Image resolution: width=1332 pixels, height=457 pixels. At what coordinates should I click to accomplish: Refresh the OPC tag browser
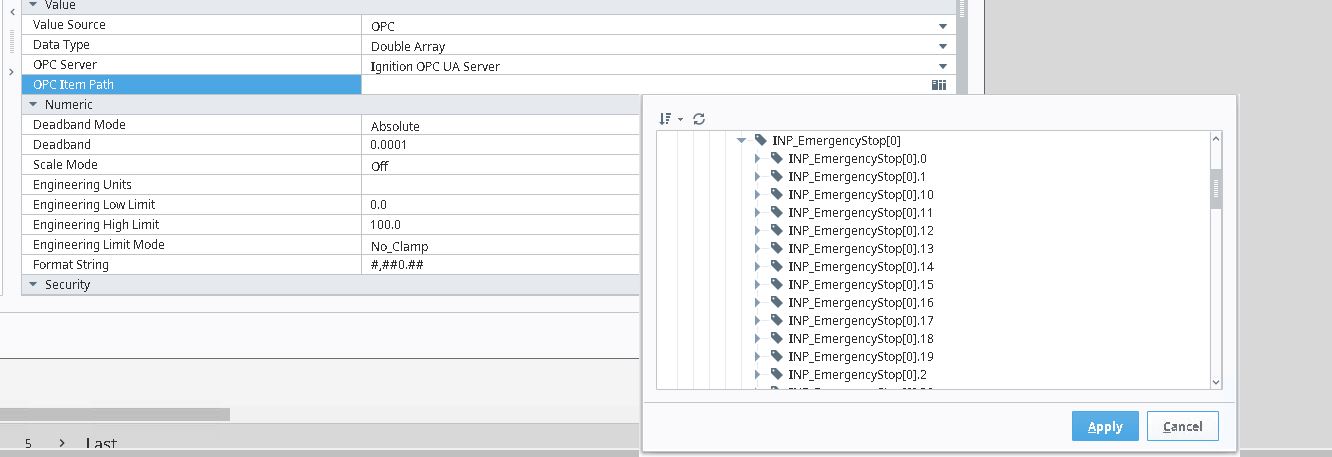click(699, 118)
